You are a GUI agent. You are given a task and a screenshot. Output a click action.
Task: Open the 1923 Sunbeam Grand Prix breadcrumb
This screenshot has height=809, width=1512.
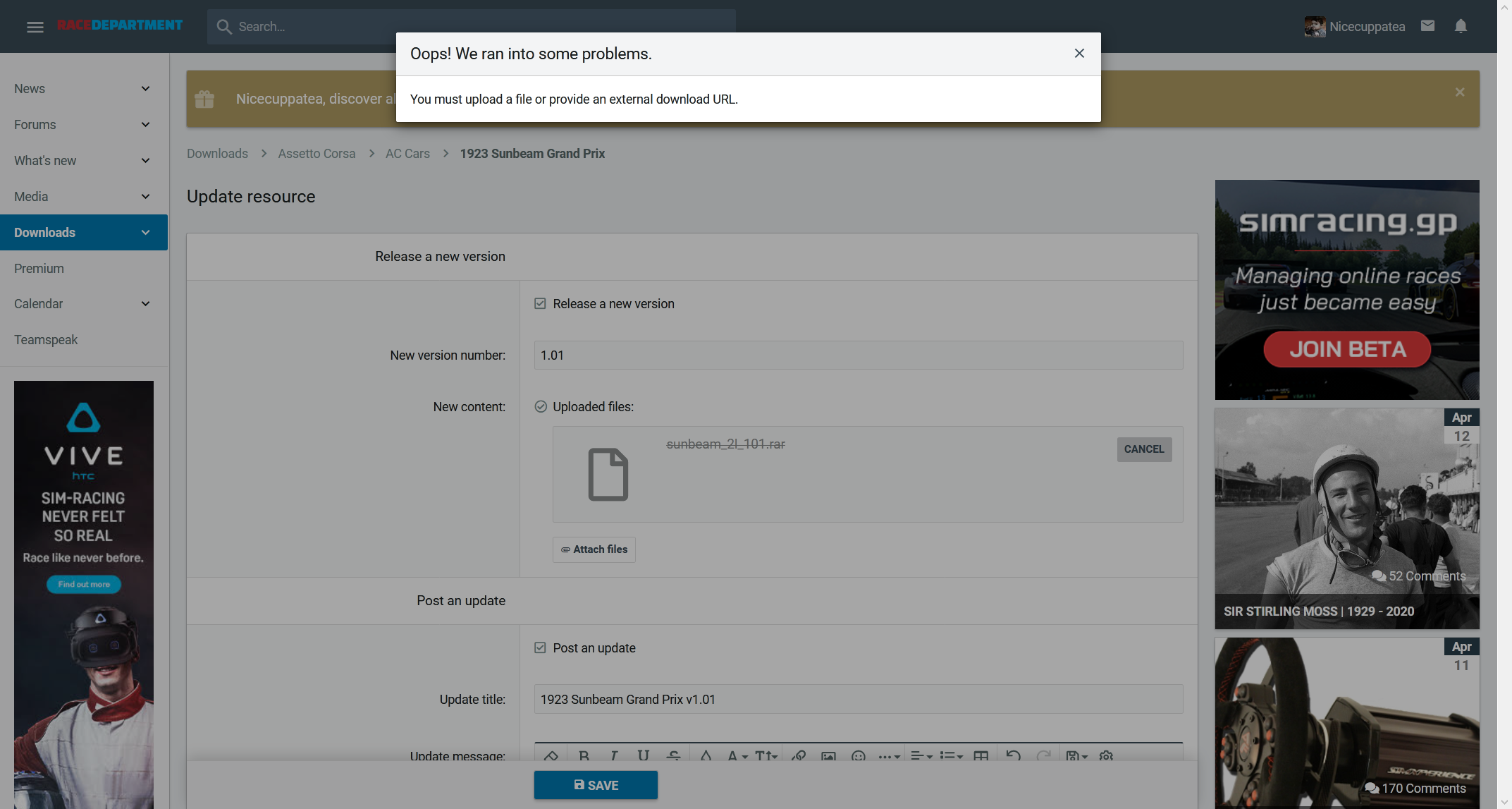coord(532,154)
